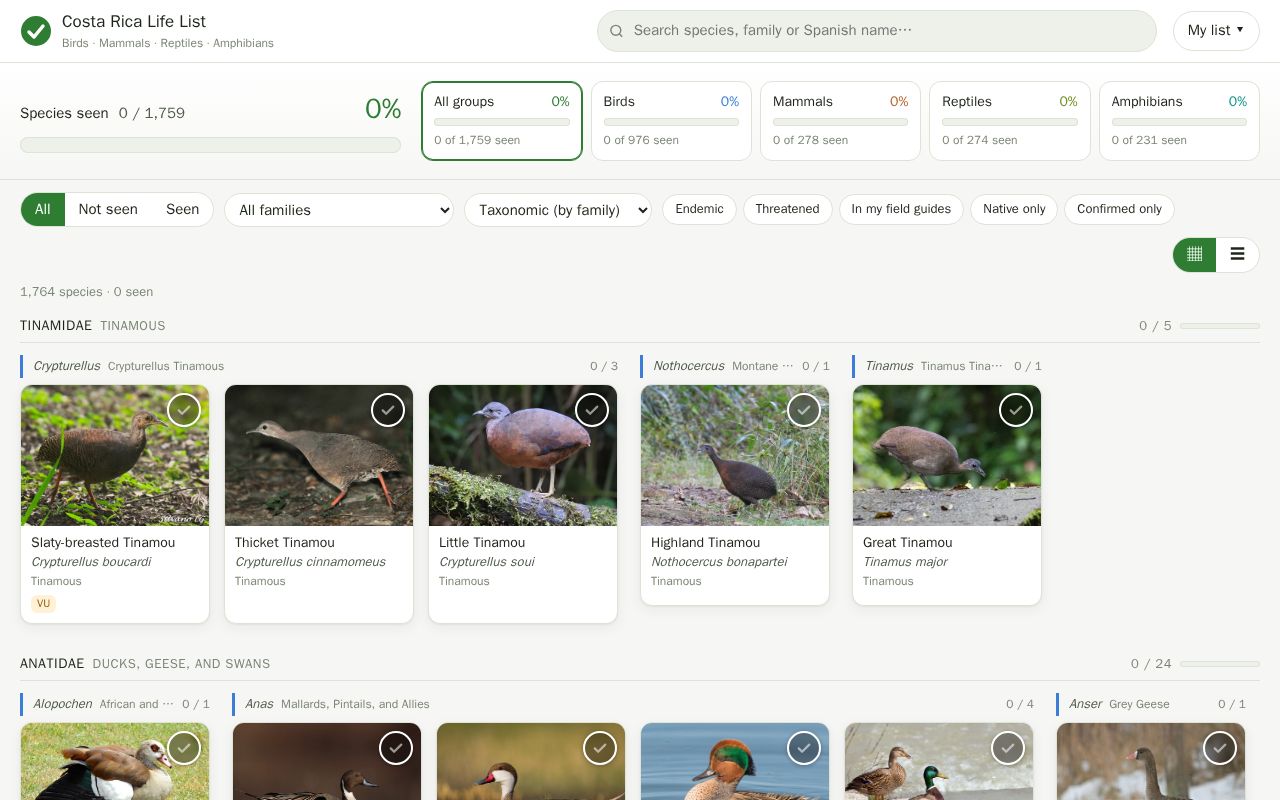Open the All families dropdown
The image size is (1280, 800).
(339, 210)
